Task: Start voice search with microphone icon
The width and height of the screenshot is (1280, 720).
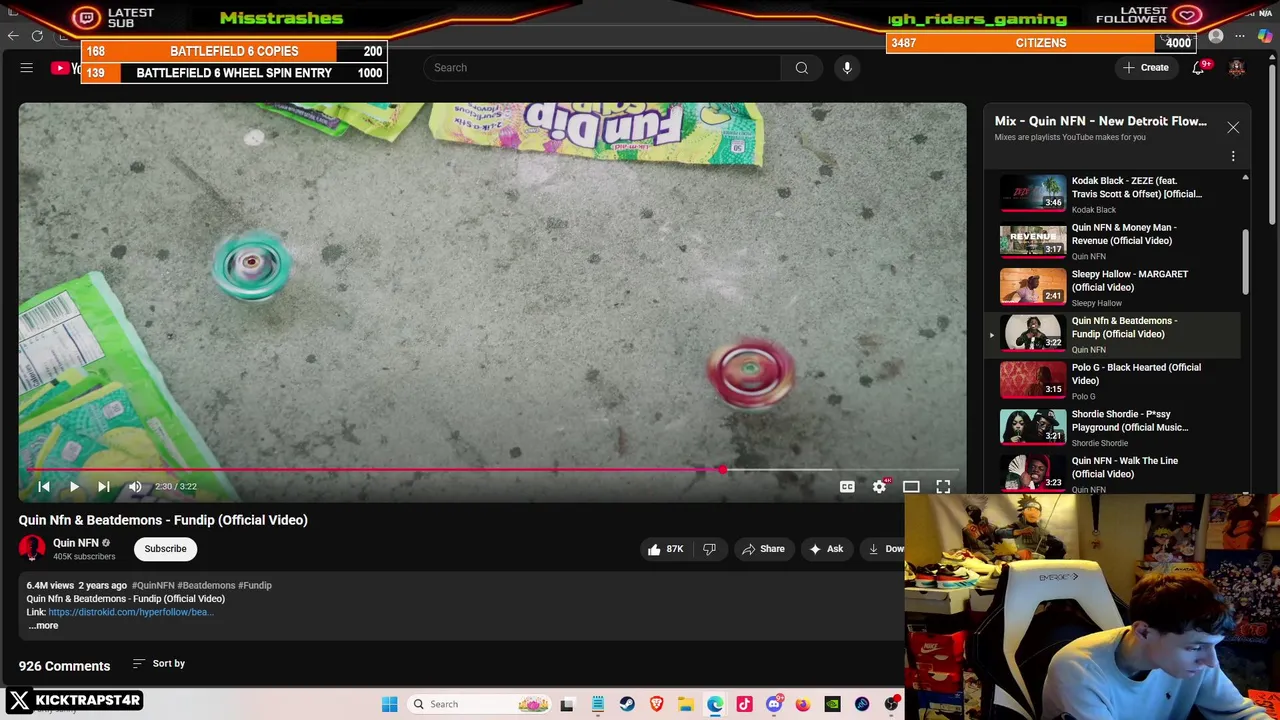Action: click(847, 68)
